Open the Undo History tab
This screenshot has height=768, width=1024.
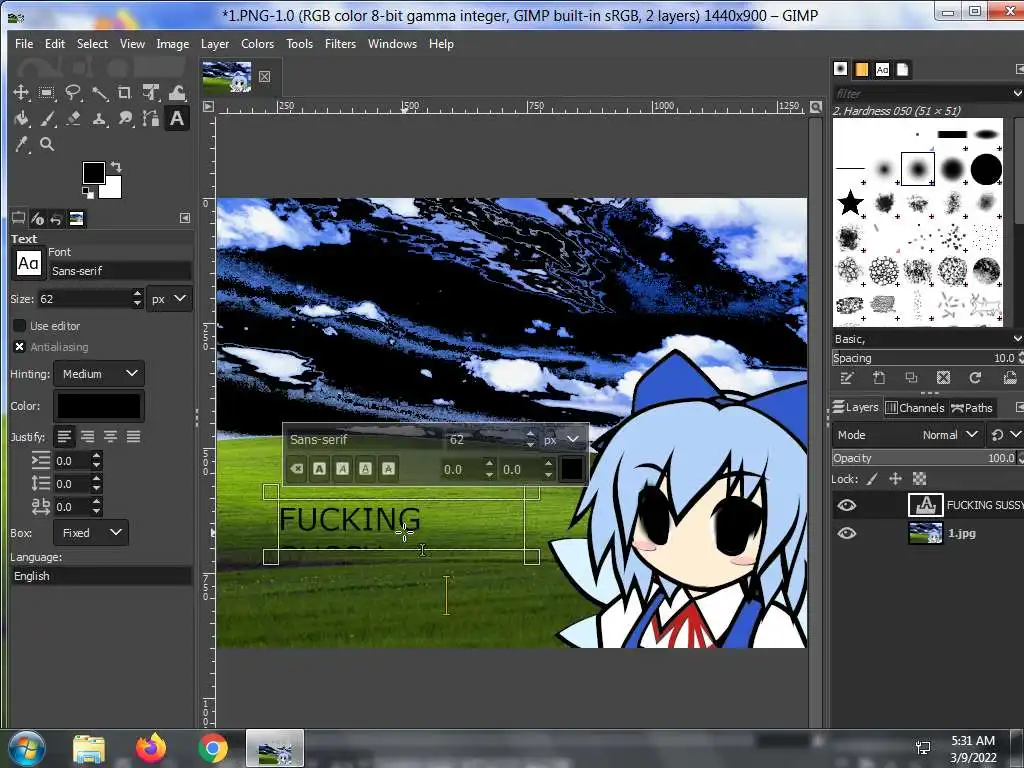[x=56, y=219]
